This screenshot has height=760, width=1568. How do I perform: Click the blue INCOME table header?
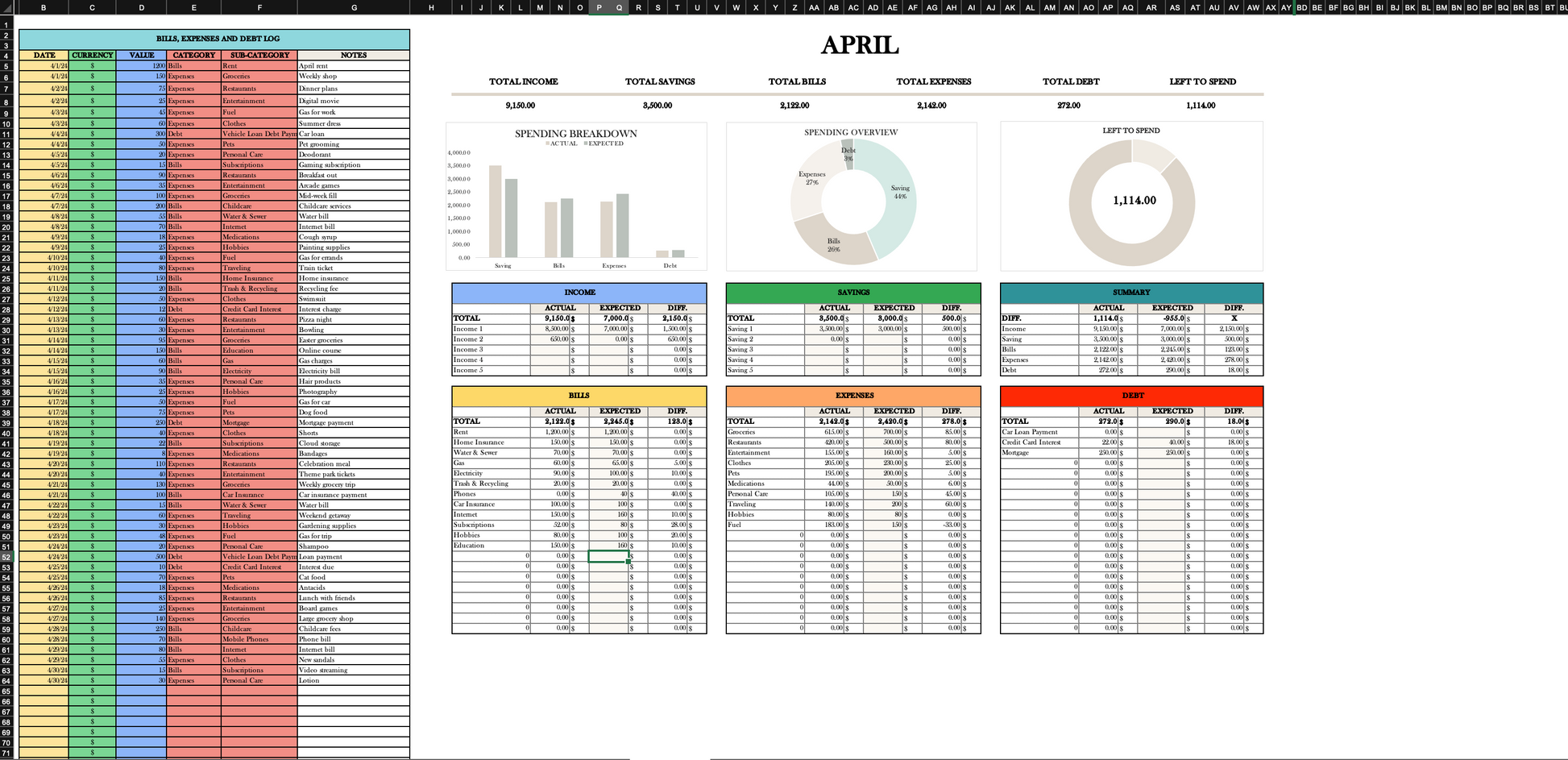(x=579, y=293)
